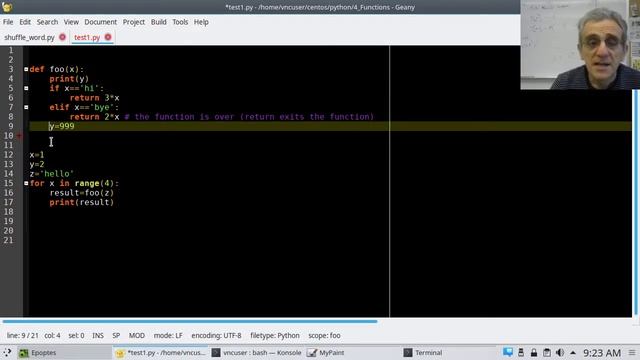Open the display tray icon
Image resolution: width=640 pixels, height=360 pixels.
click(508, 353)
